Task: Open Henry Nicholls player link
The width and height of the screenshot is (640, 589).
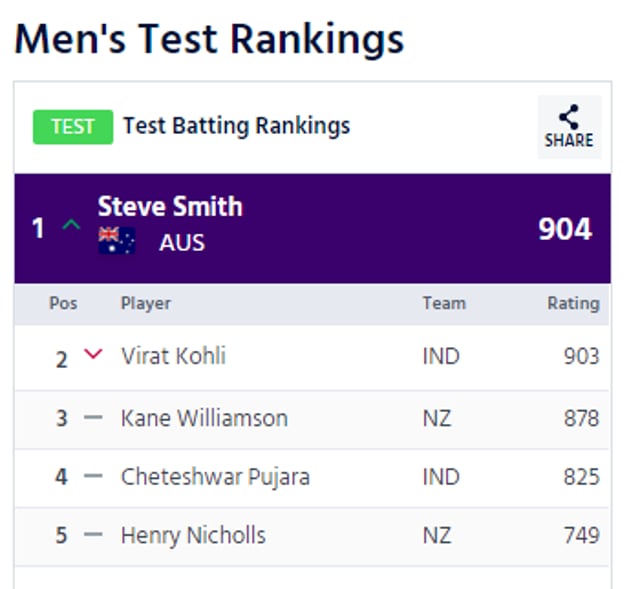Action: (x=193, y=536)
